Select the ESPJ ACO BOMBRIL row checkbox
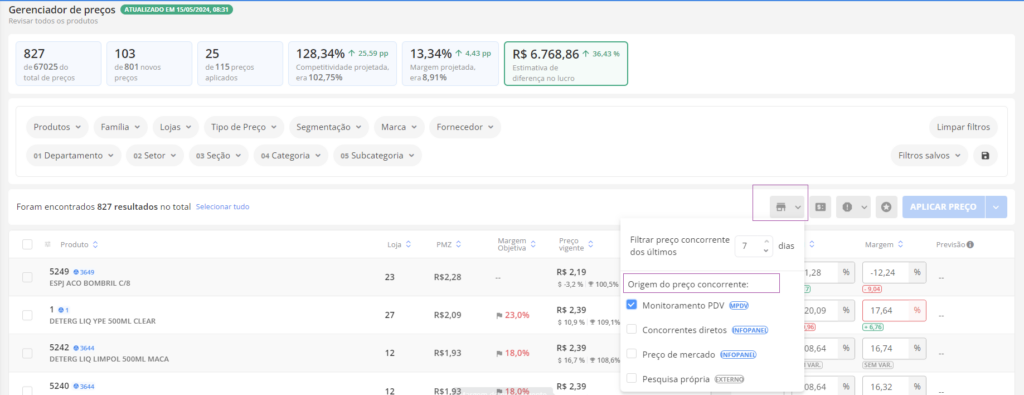This screenshot has height=395, width=1024. [x=27, y=277]
